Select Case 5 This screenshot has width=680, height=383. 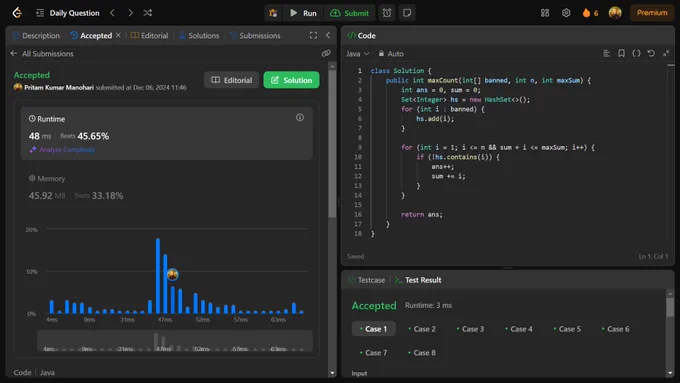tap(567, 329)
